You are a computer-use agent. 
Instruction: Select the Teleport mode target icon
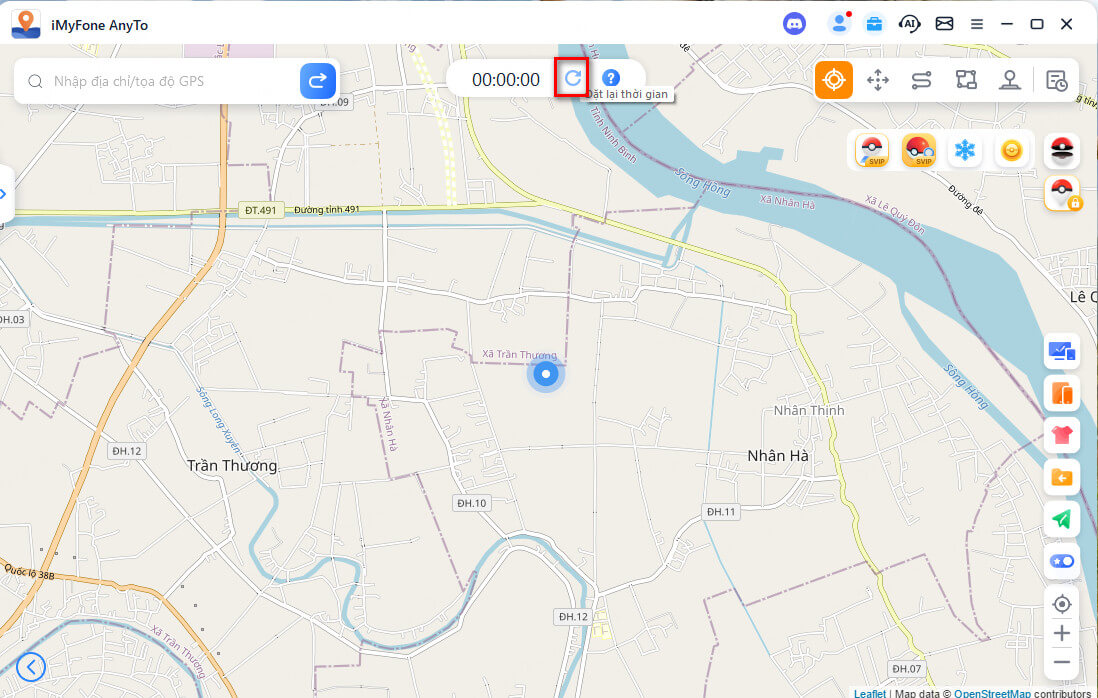tap(833, 80)
